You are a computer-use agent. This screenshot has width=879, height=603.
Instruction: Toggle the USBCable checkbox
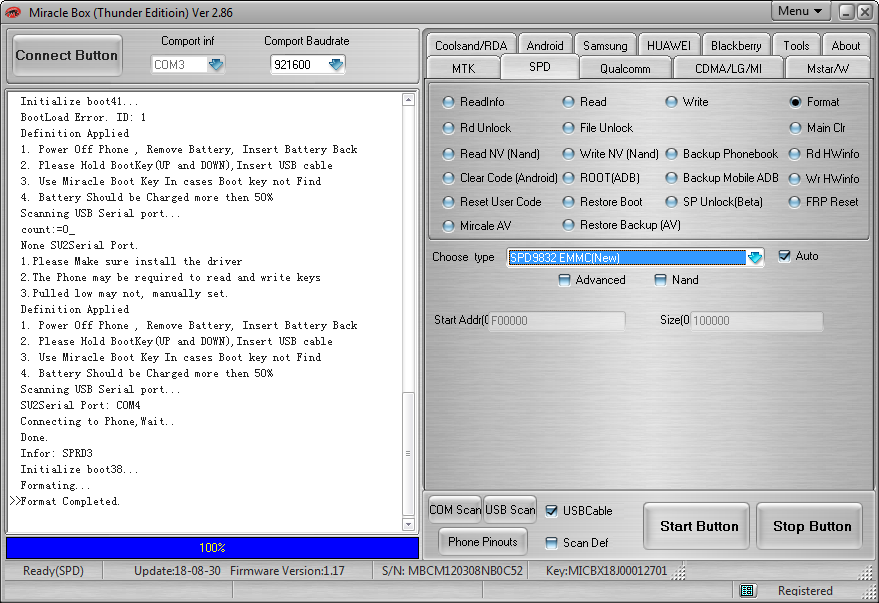552,511
